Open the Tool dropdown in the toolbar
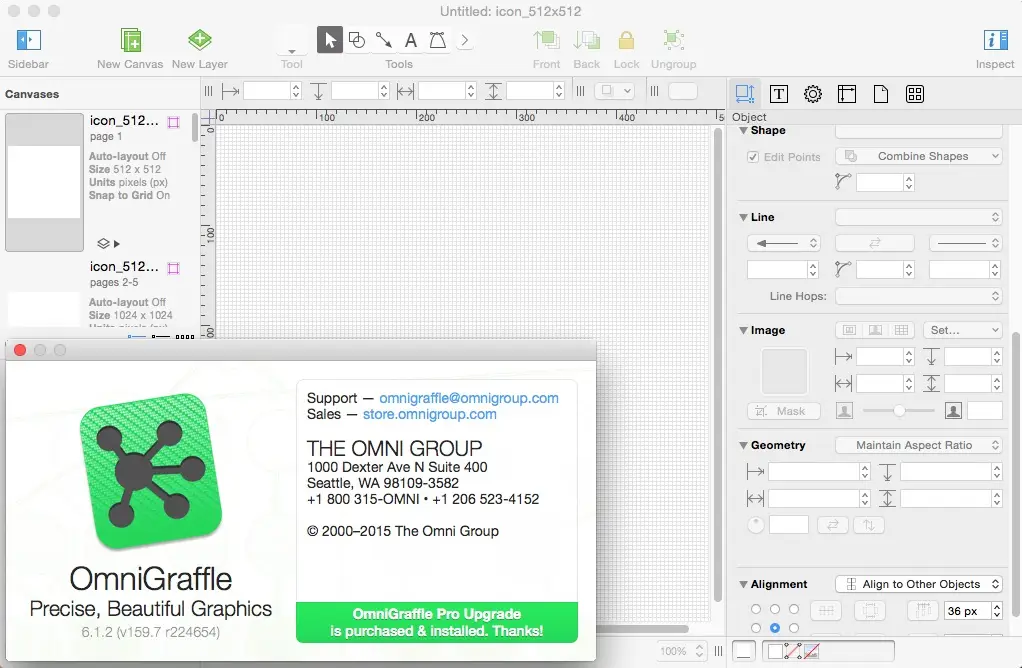 291,42
